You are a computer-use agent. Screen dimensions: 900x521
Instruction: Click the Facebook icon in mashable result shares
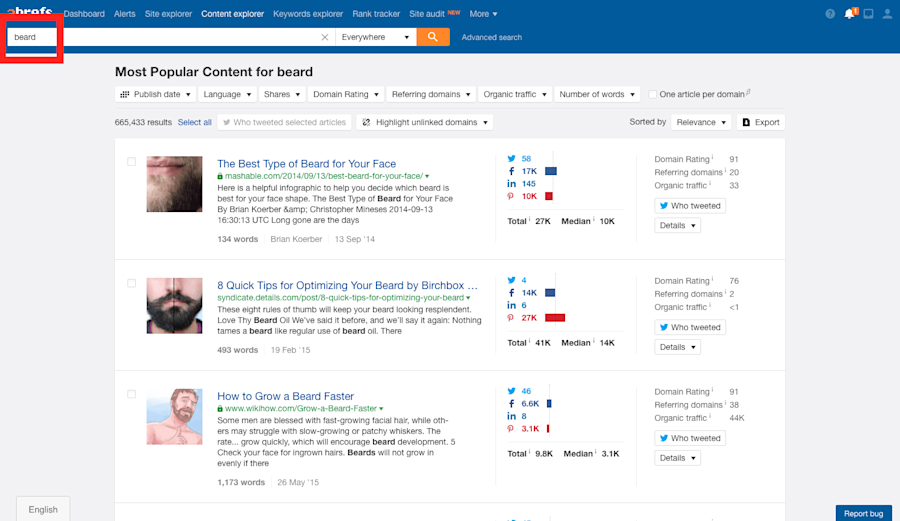tap(511, 171)
